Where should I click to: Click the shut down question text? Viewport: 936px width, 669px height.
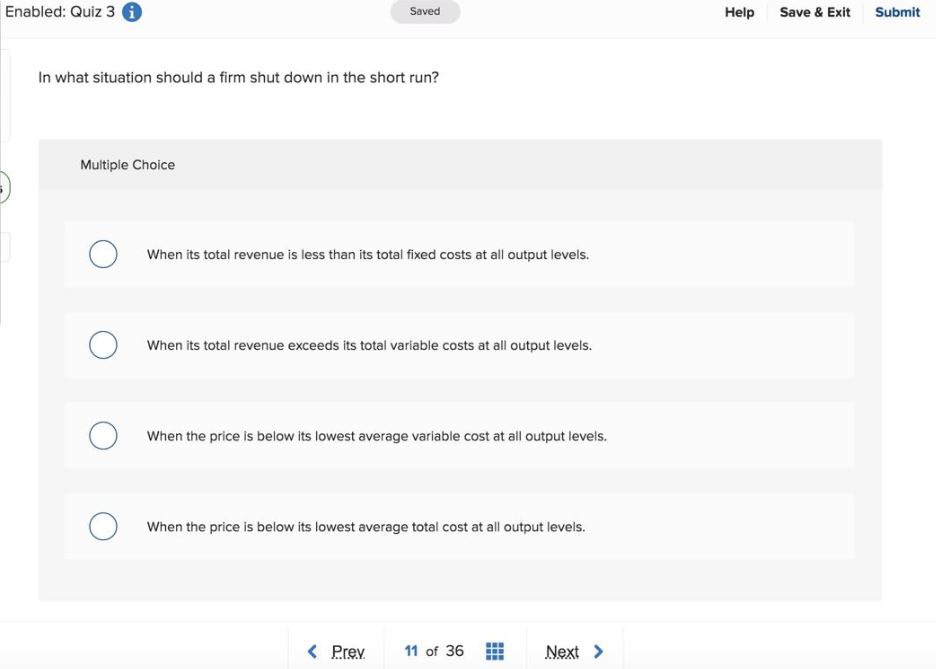point(239,77)
